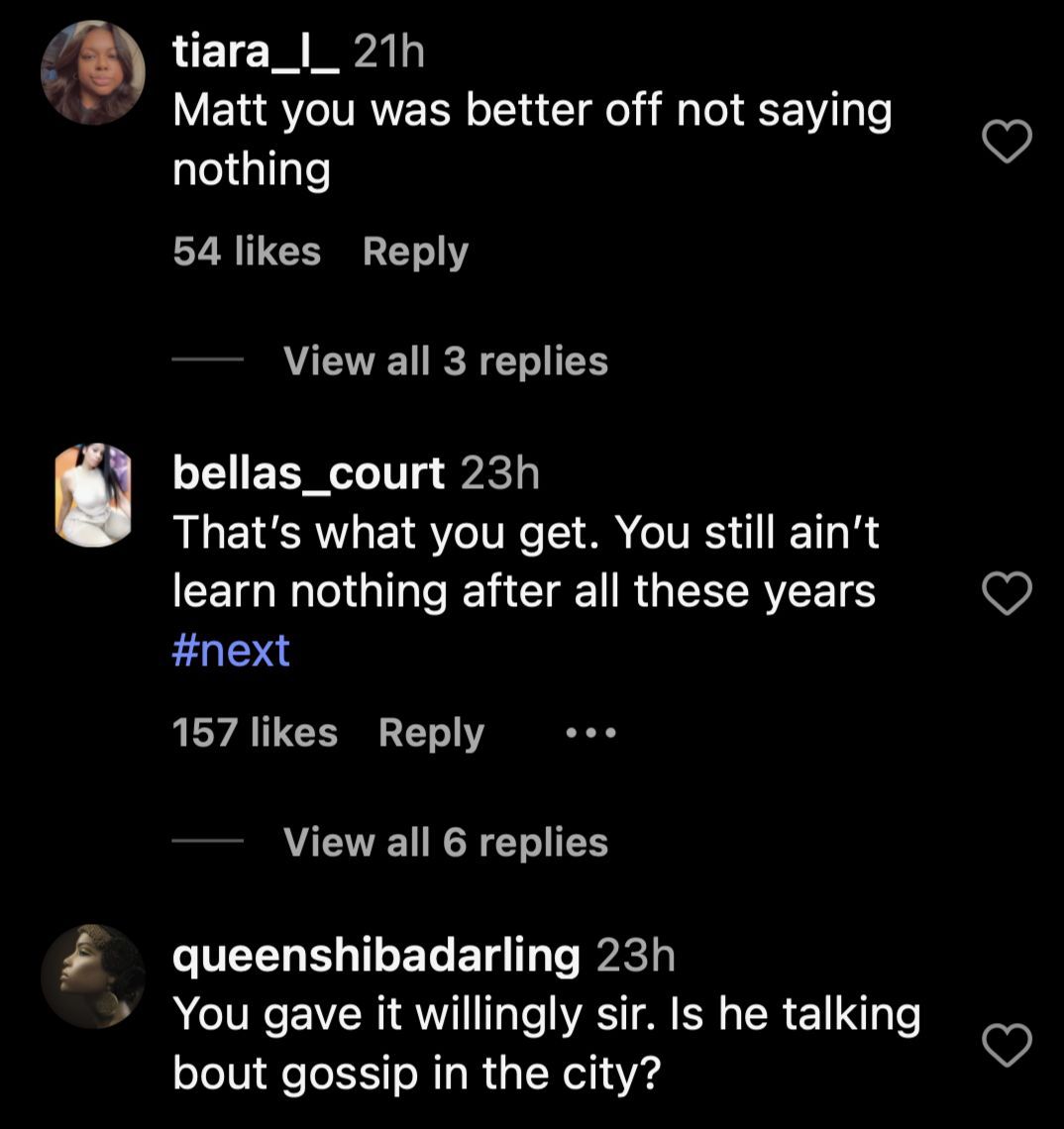The width and height of the screenshot is (1064, 1129).
Task: Expand replies thread below 'Matt you was better off'
Action: [x=446, y=361]
